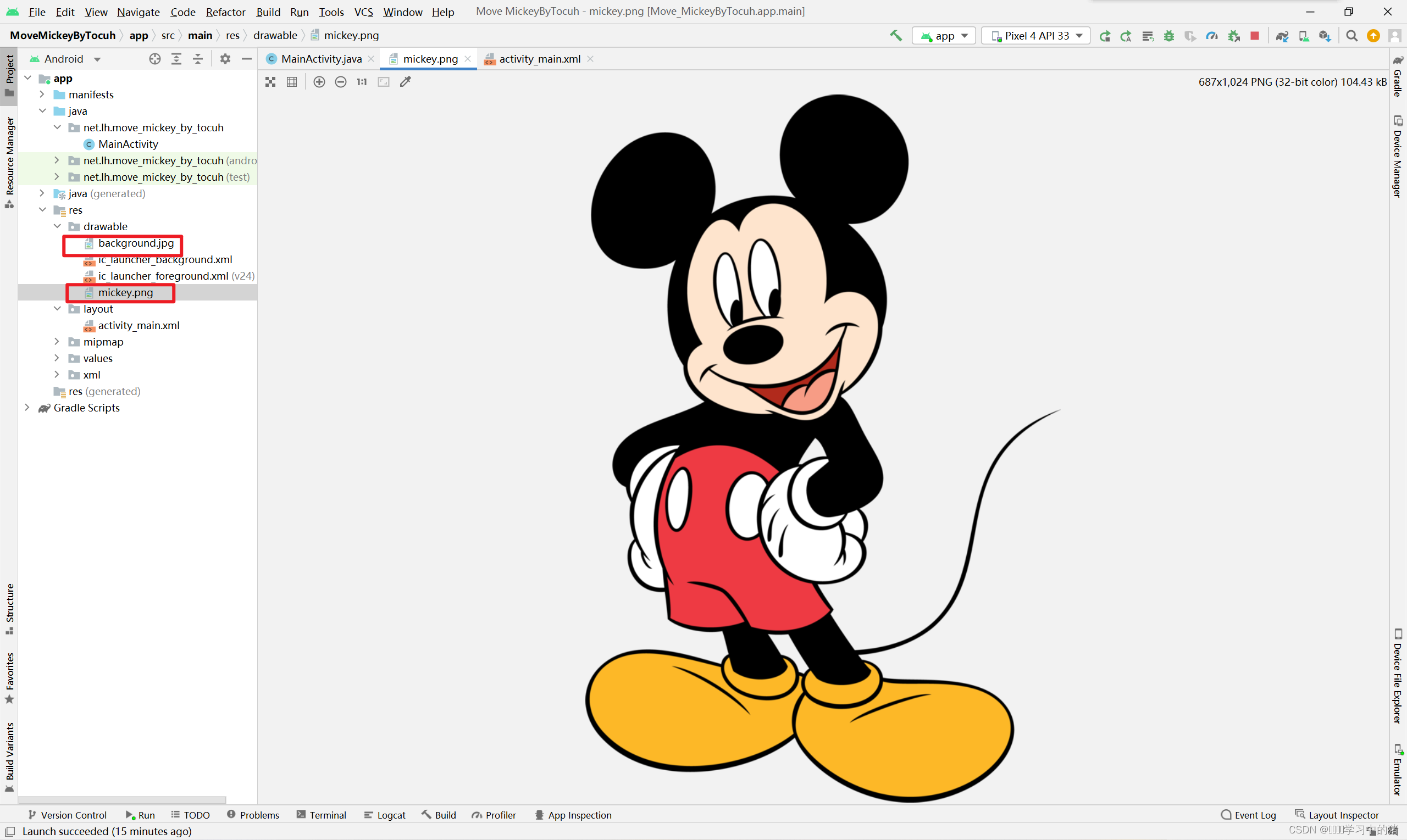
Task: Open the Refactor menu
Action: [x=225, y=12]
